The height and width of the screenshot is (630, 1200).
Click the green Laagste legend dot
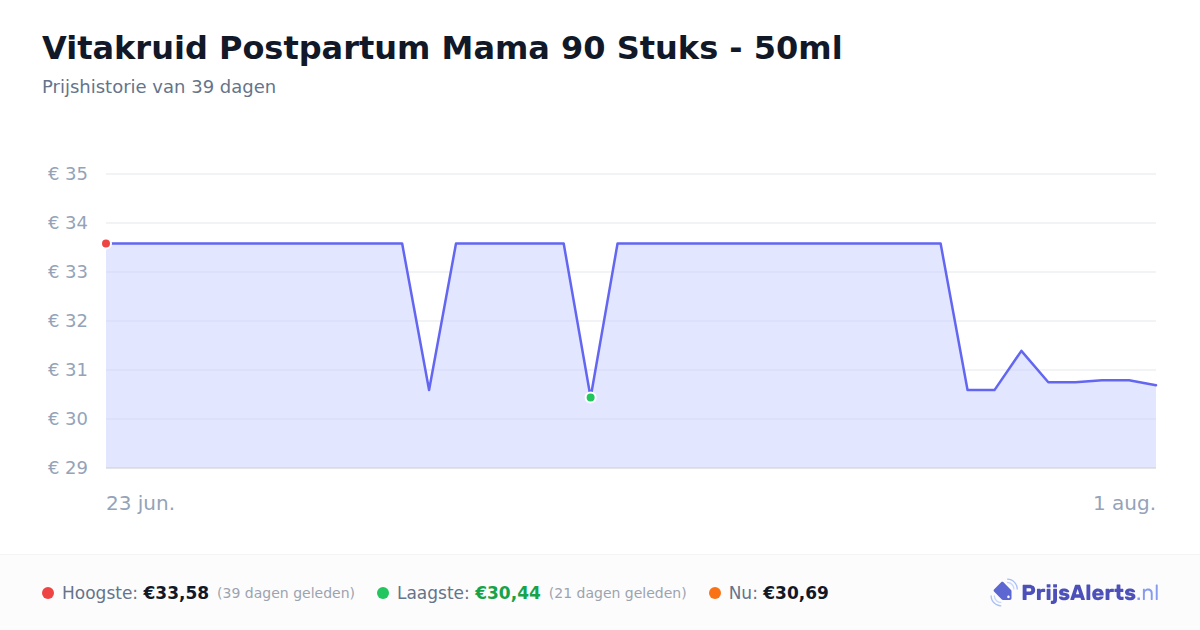coord(383,593)
